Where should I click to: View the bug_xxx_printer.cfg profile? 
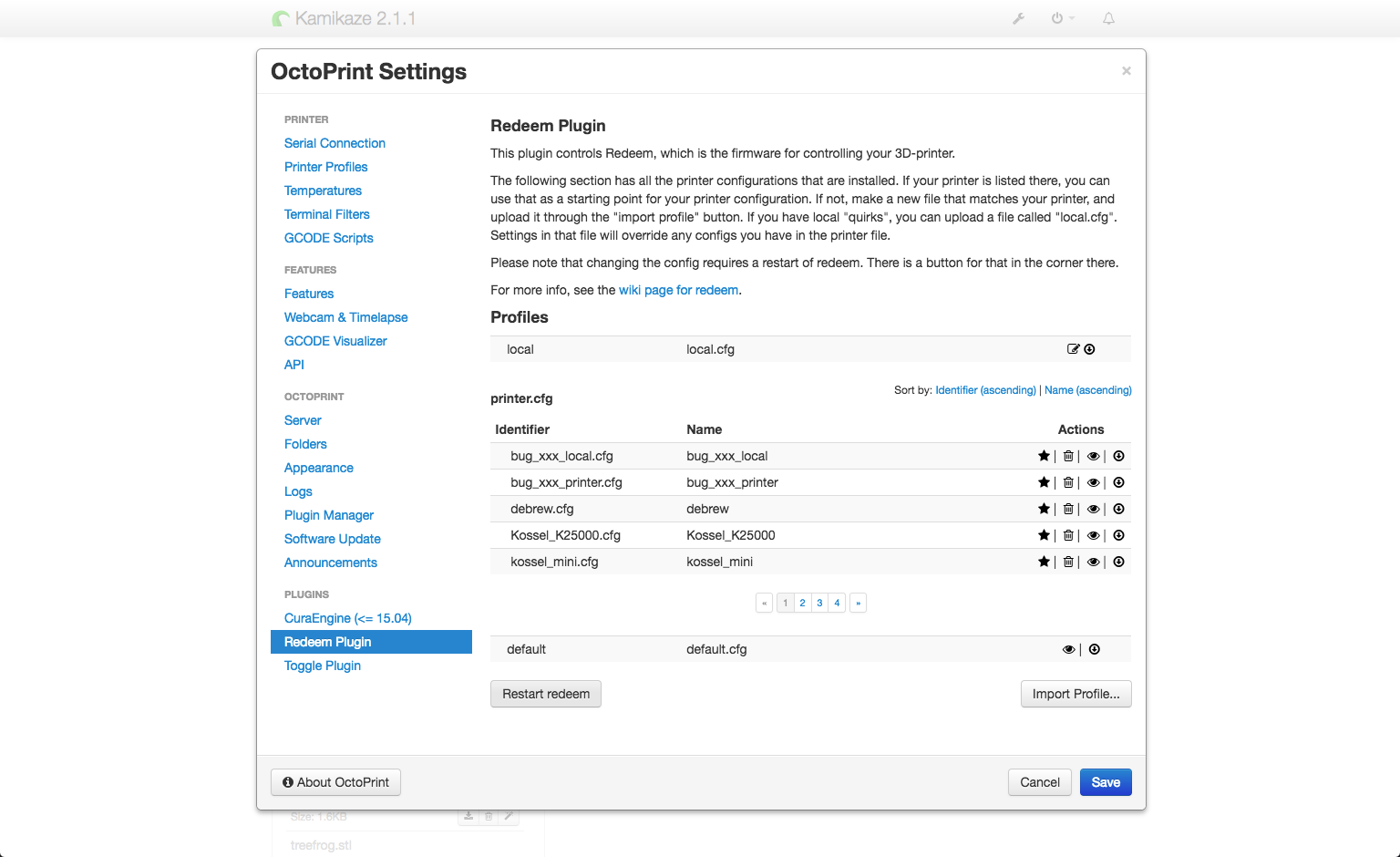pyautogui.click(x=1093, y=482)
